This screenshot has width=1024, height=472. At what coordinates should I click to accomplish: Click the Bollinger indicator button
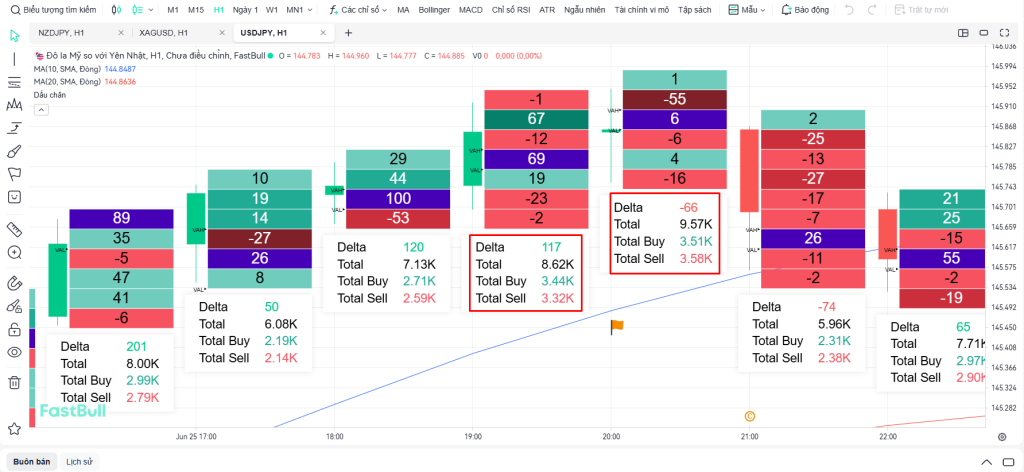coord(434,9)
